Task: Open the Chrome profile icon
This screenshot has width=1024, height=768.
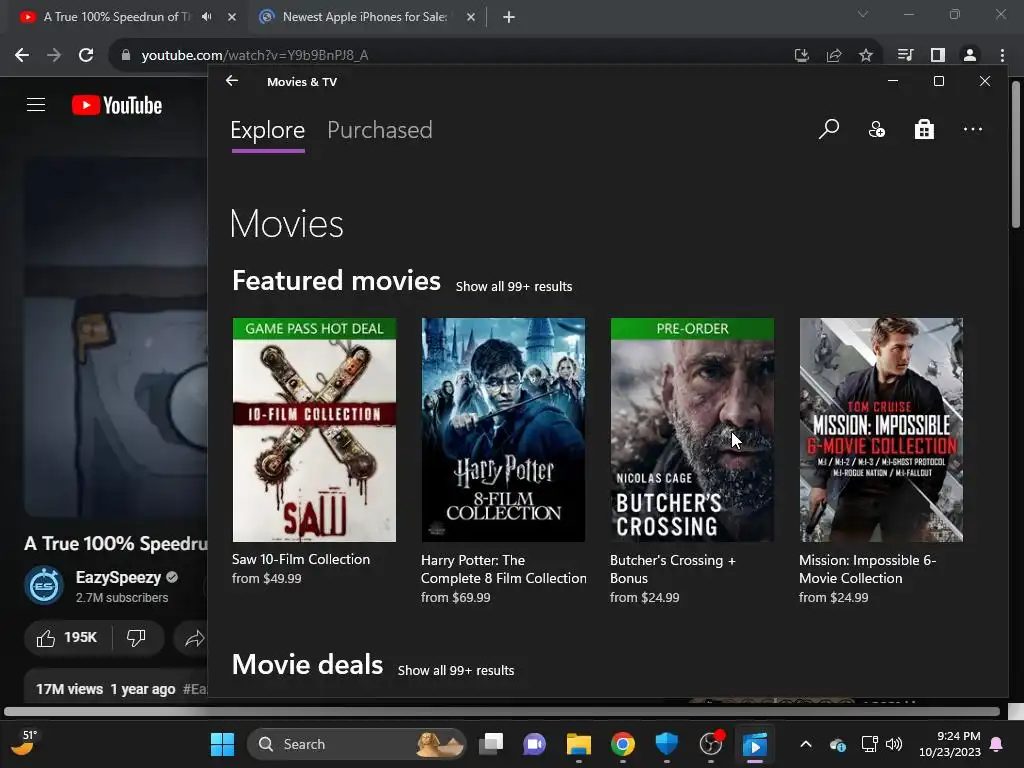Action: [970, 56]
